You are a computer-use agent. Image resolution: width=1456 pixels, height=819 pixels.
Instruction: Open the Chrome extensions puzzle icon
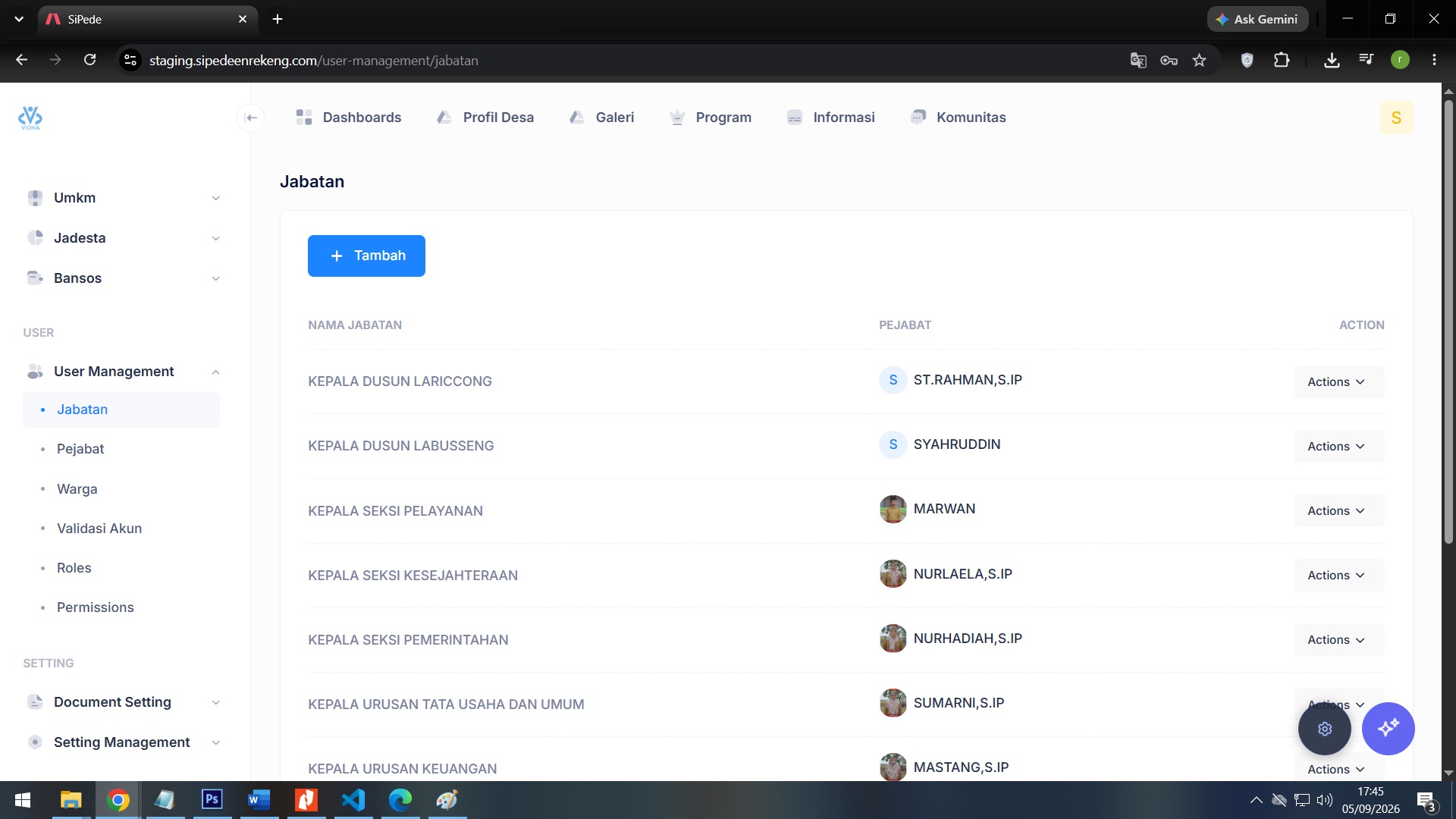coord(1282,60)
